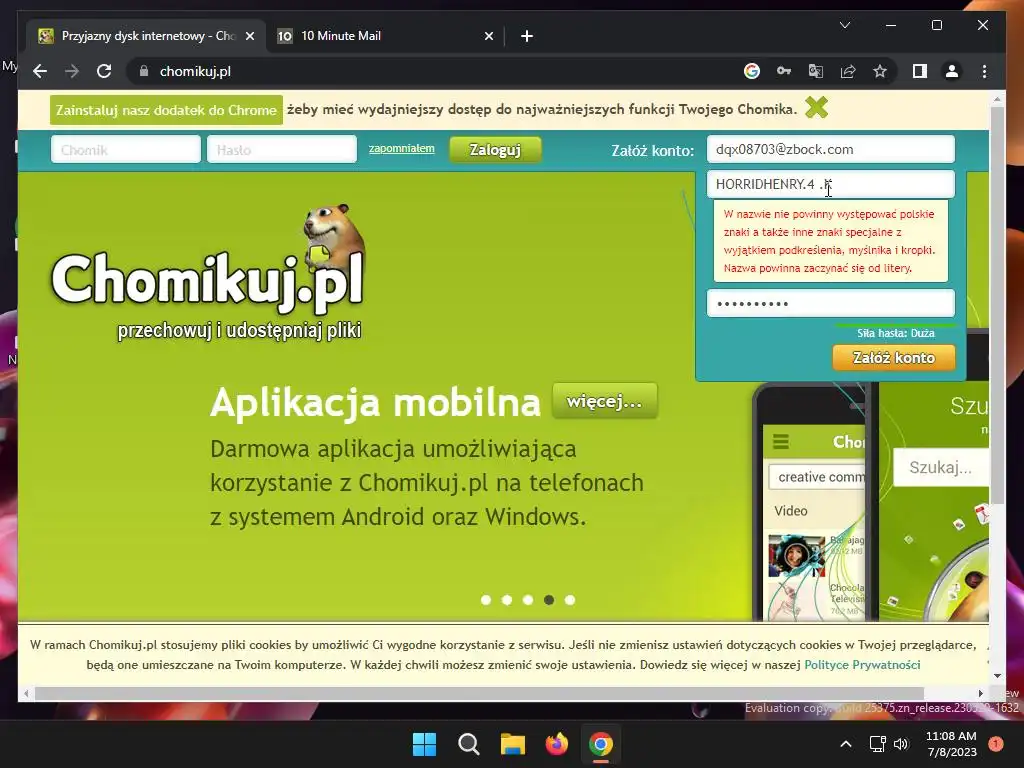Image resolution: width=1024 pixels, height=768 pixels.
Task: Click the horizontal scrollbar right arrow
Action: coord(980,694)
